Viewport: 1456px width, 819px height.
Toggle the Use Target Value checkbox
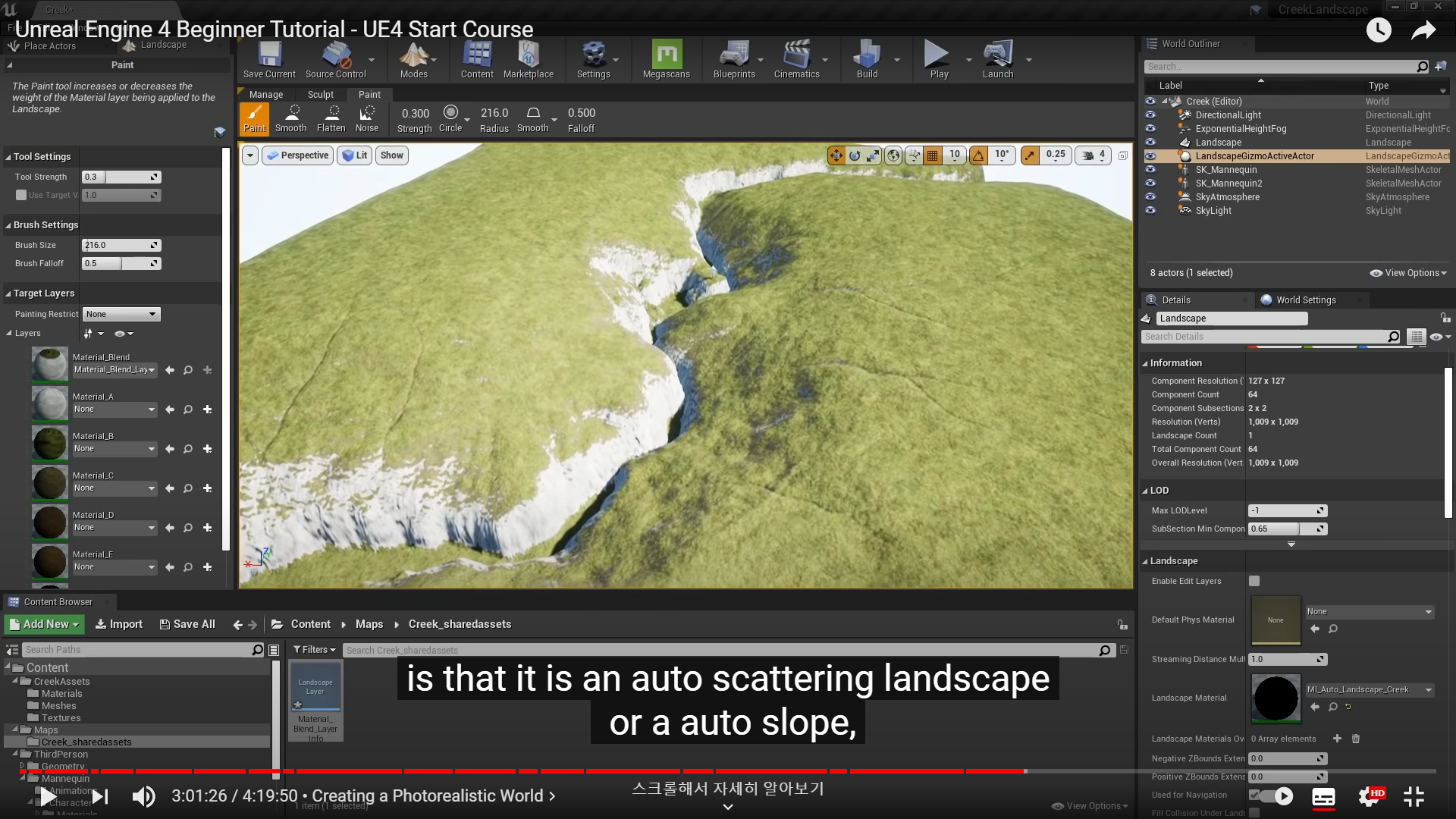pos(21,195)
